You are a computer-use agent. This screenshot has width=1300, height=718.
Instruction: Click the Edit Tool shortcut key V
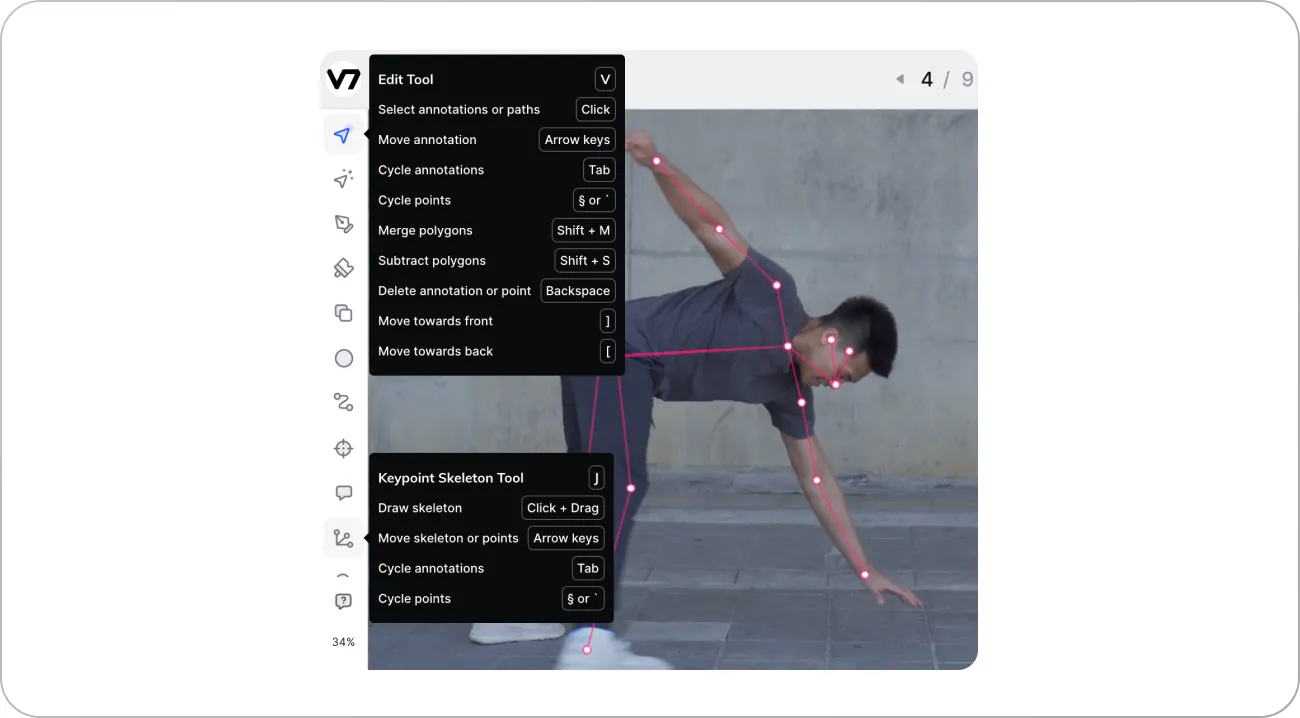[604, 79]
